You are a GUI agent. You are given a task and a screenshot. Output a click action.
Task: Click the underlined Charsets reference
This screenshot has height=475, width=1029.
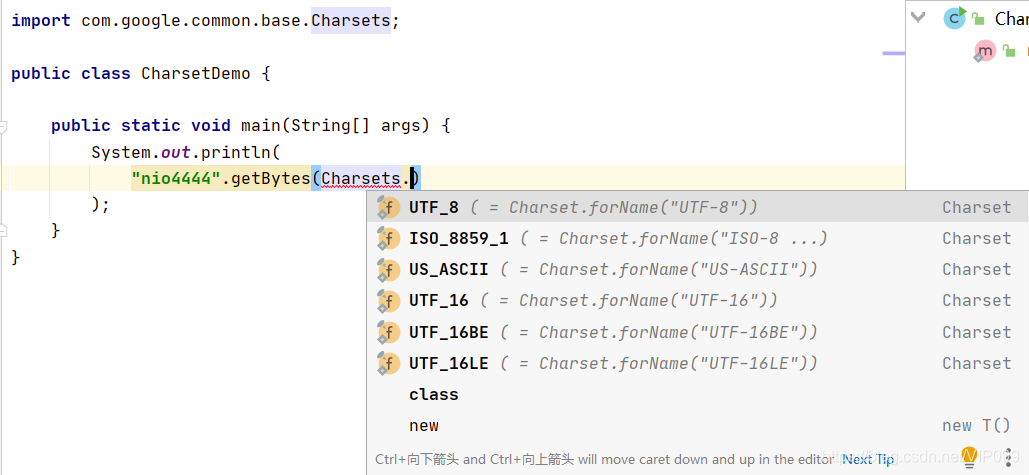pyautogui.click(x=361, y=178)
